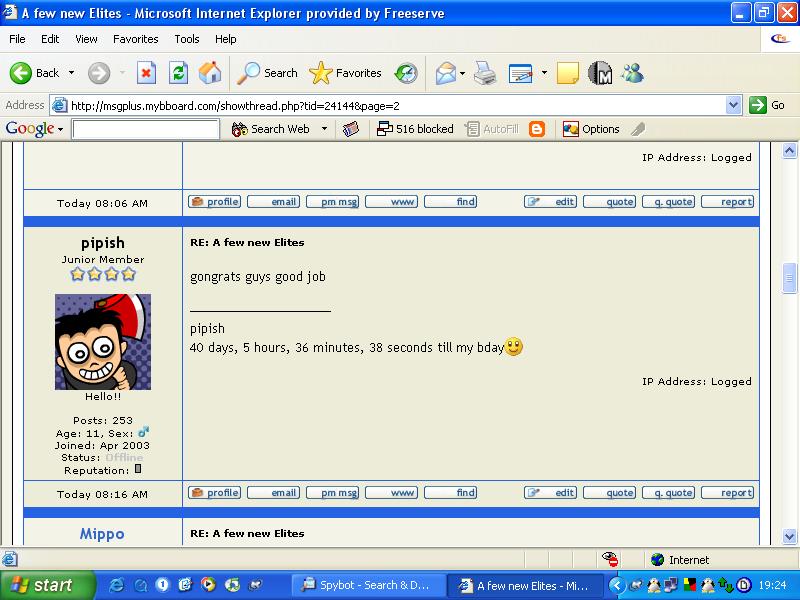
Task: Open the Messenger people icon
Action: pos(633,73)
